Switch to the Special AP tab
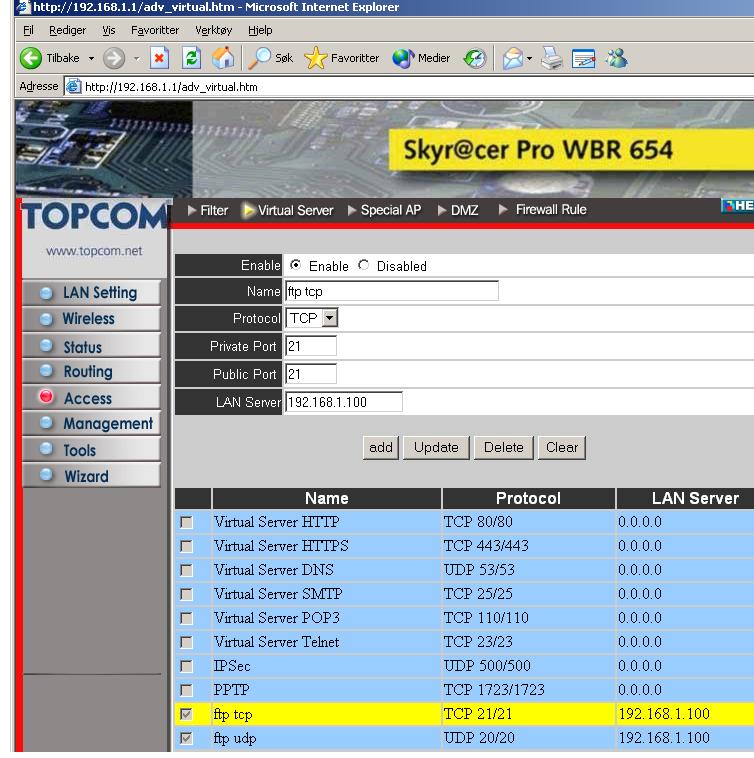This screenshot has width=754, height=758. pyautogui.click(x=385, y=210)
